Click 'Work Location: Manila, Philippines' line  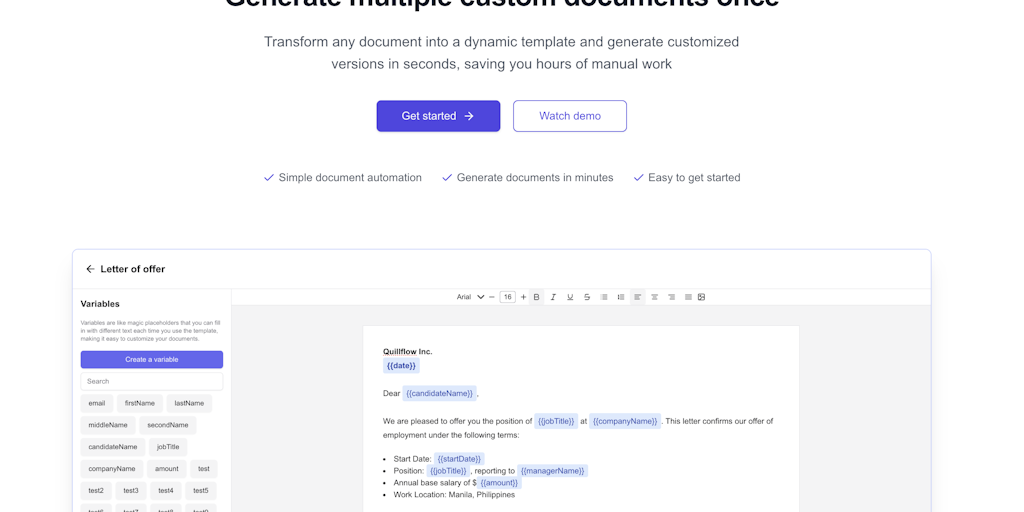tap(454, 495)
